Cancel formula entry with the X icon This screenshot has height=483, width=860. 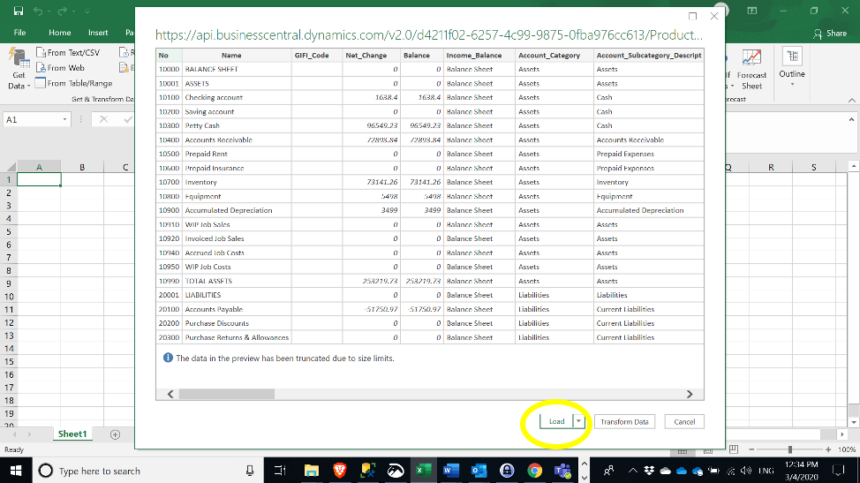[x=103, y=120]
